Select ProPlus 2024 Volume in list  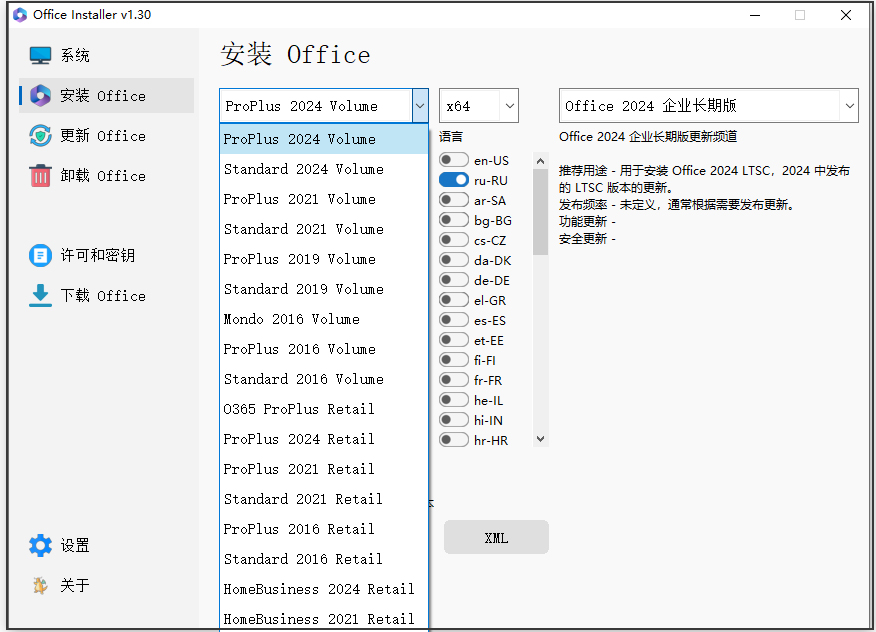[x=324, y=139]
